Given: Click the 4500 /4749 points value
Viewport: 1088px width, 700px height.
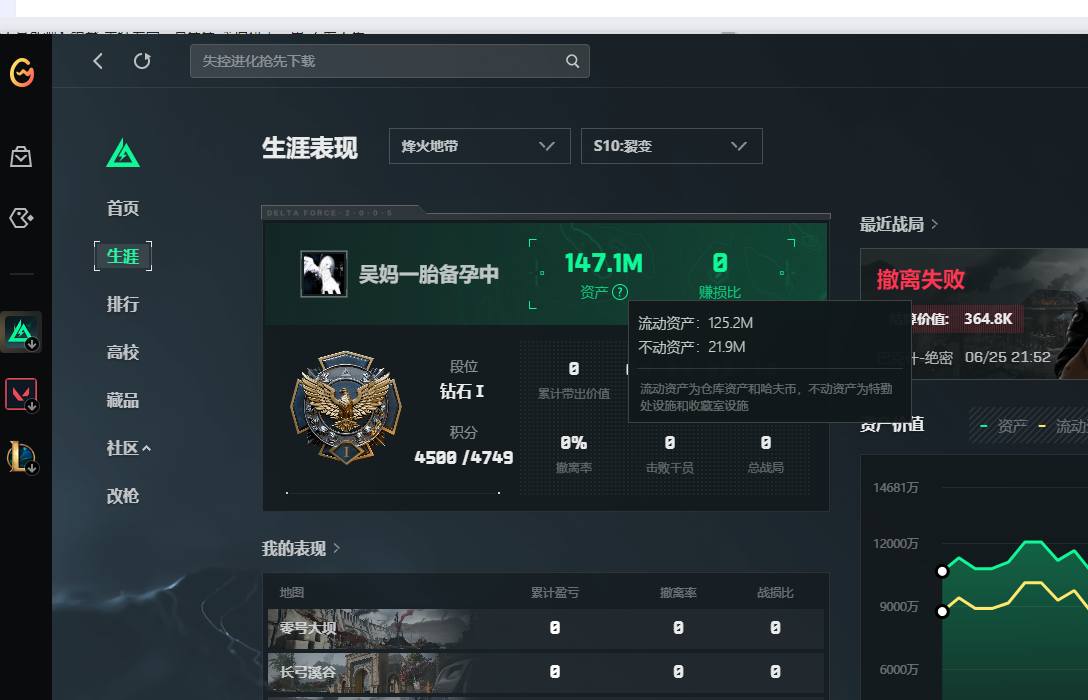Looking at the screenshot, I should pos(464,457).
